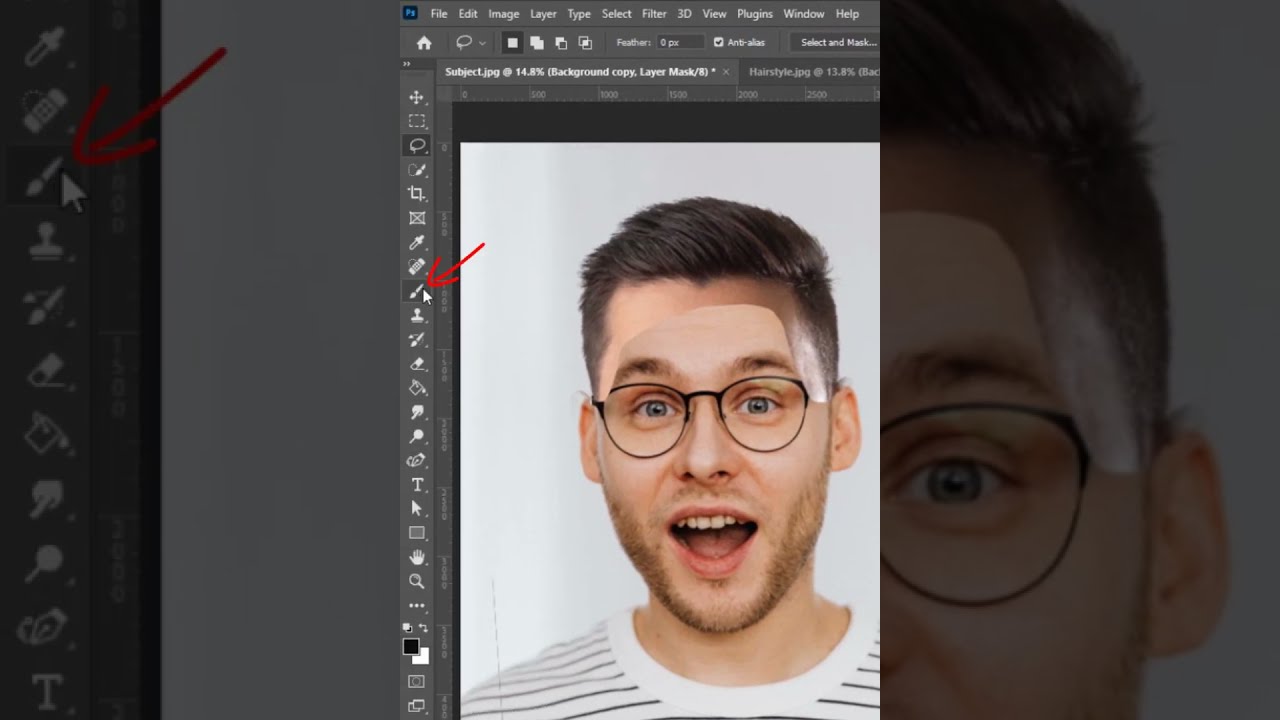The image size is (1280, 720).
Task: Toggle Quick Mask mode icon
Action: point(417,681)
